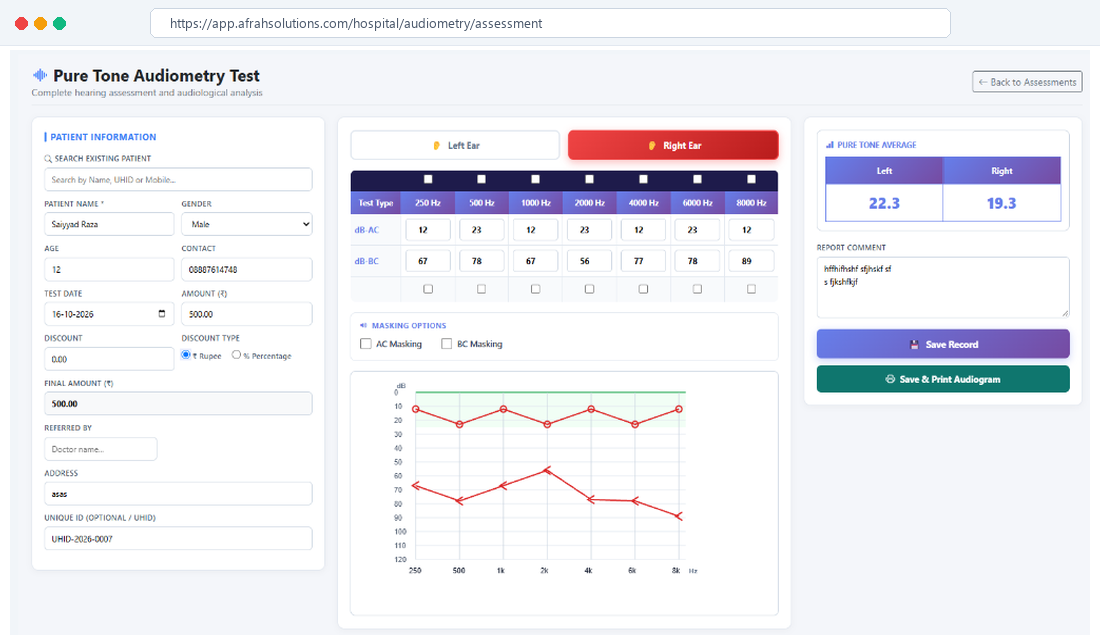Click the Address input field
The image size is (1100, 640).
pyautogui.click(x=178, y=493)
